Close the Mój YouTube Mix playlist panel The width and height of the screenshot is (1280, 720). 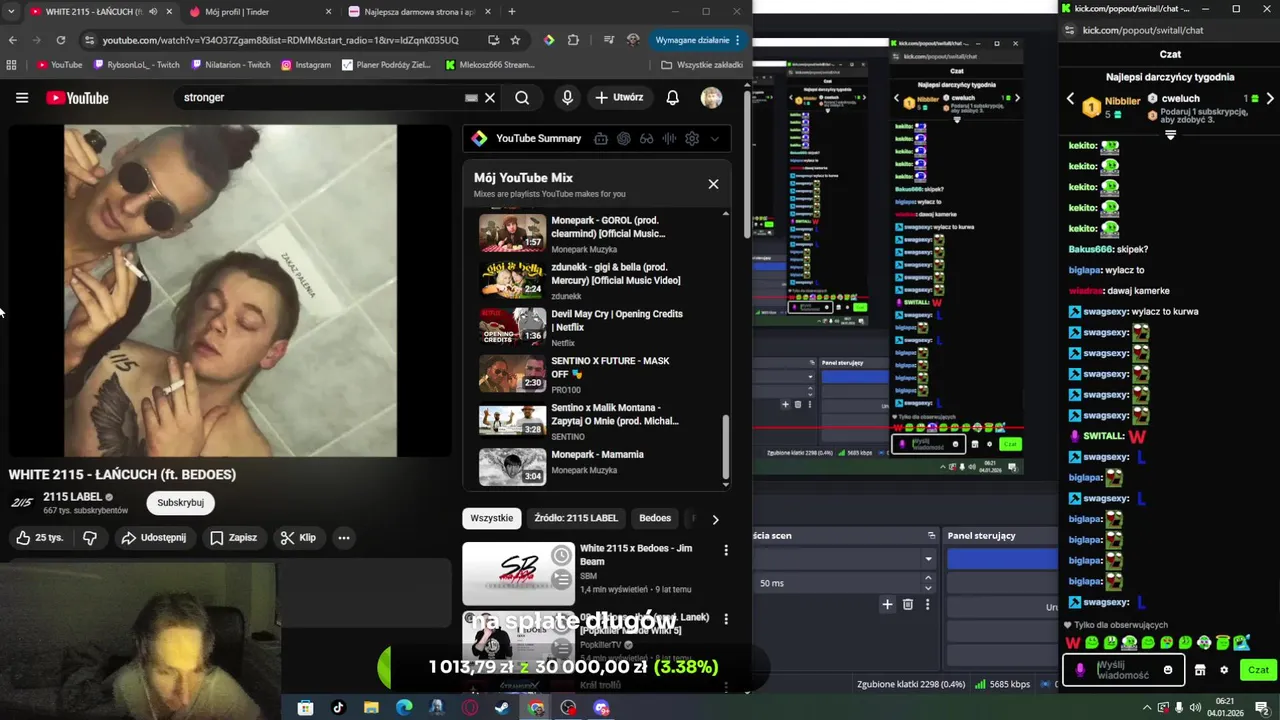pos(713,184)
